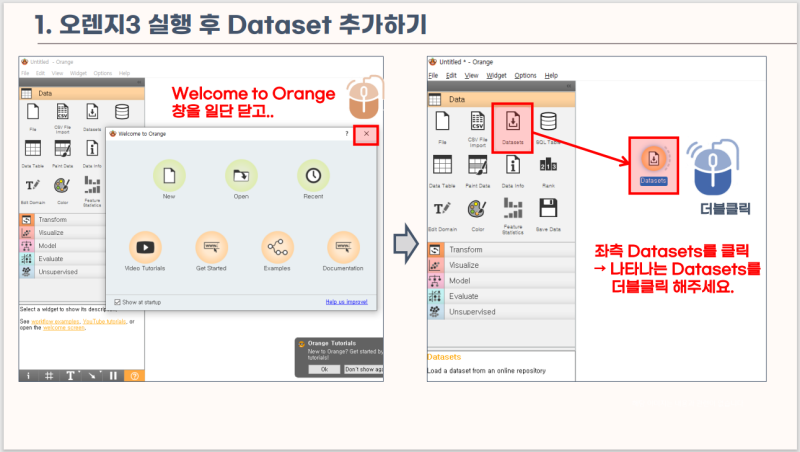Click the info 'i' button in left bottom toolbar
The width and height of the screenshot is (800, 452).
(28, 376)
